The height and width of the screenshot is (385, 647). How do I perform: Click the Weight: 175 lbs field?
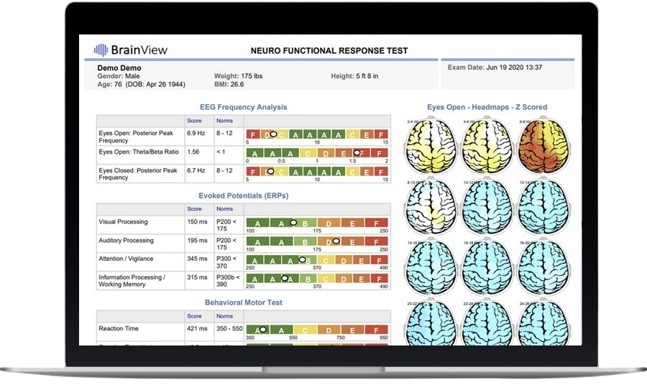click(x=238, y=76)
